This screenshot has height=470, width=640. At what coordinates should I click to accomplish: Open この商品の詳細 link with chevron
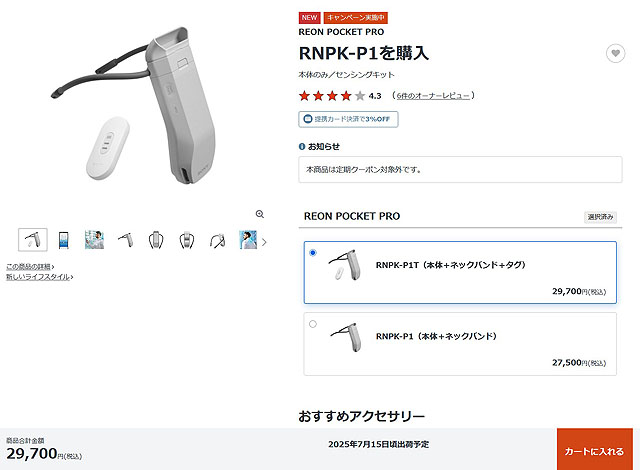(x=30, y=266)
